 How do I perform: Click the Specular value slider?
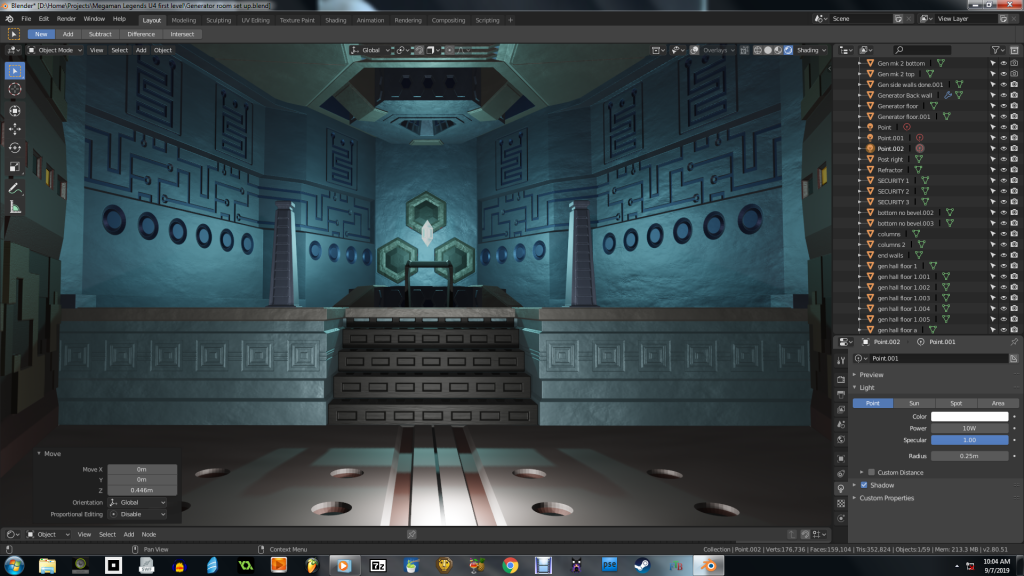pyautogui.click(x=969, y=440)
